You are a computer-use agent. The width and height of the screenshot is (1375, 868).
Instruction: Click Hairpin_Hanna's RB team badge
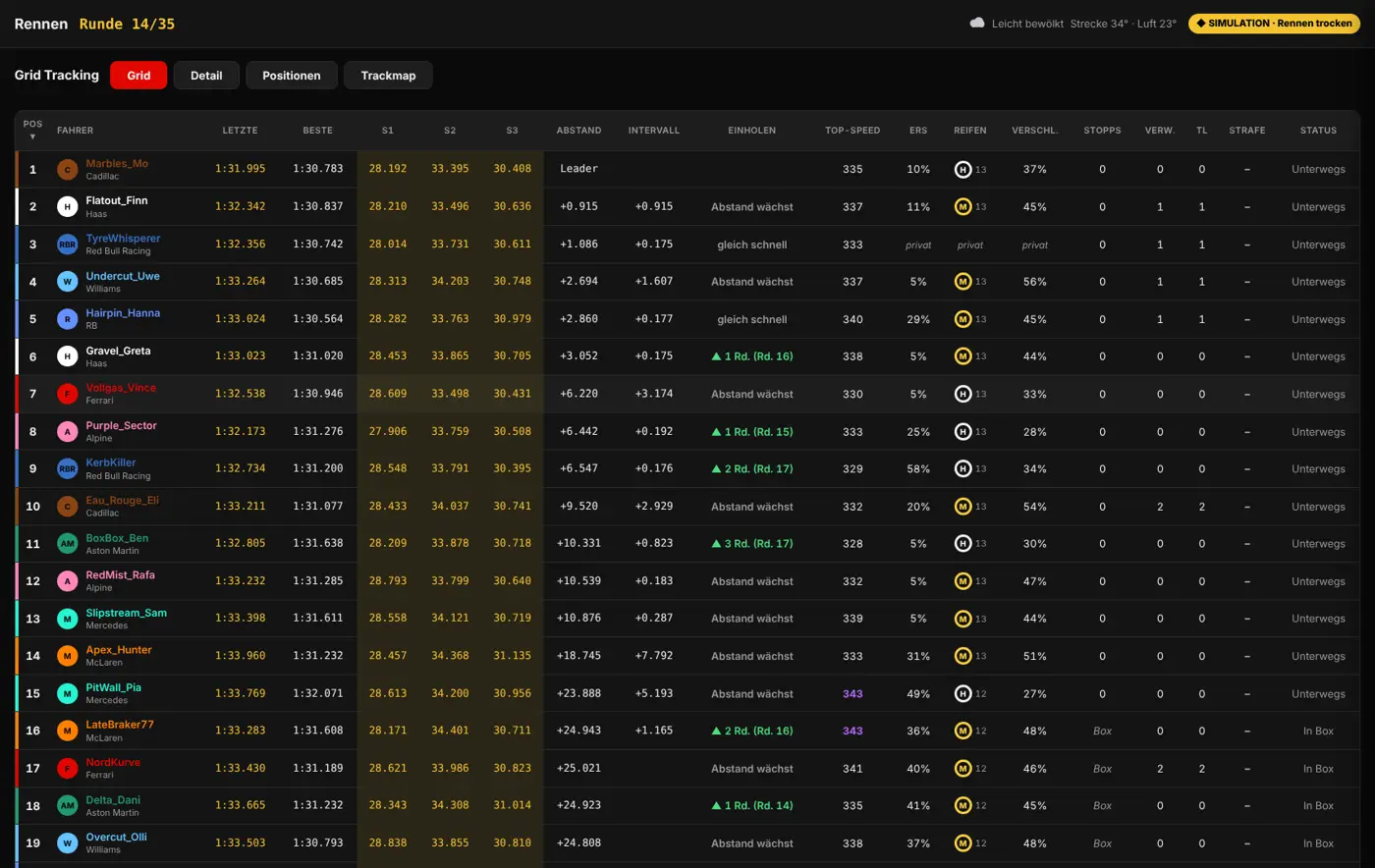[67, 319]
